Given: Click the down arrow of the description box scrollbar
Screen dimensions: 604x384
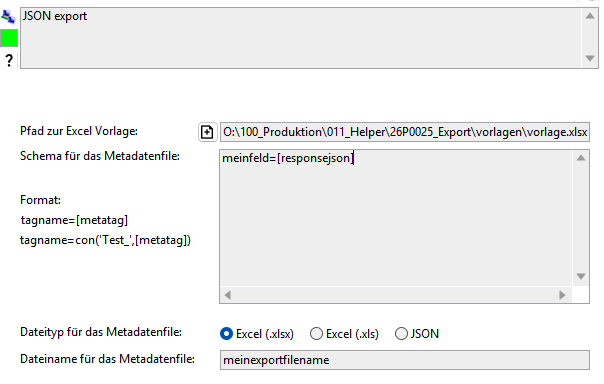Looking at the screenshot, I should (590, 59).
